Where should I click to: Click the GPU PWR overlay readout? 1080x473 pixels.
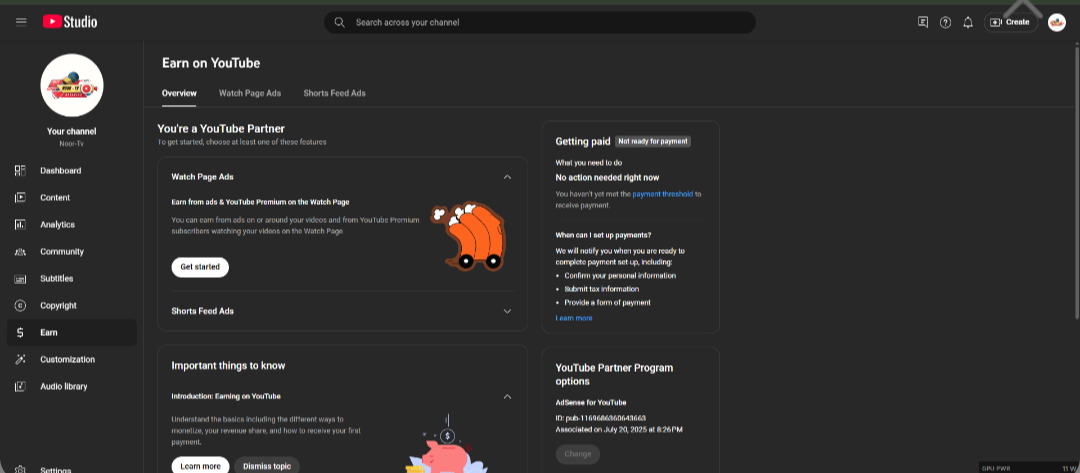[1028, 468]
